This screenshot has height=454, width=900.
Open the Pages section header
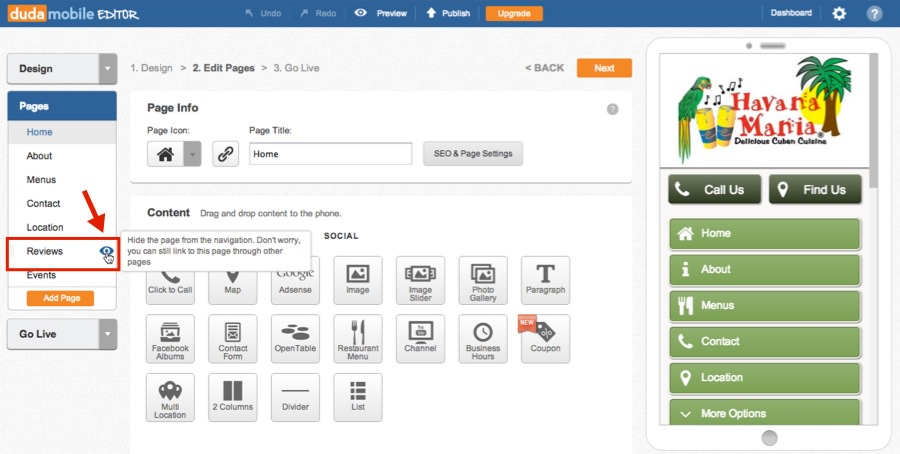(62, 106)
